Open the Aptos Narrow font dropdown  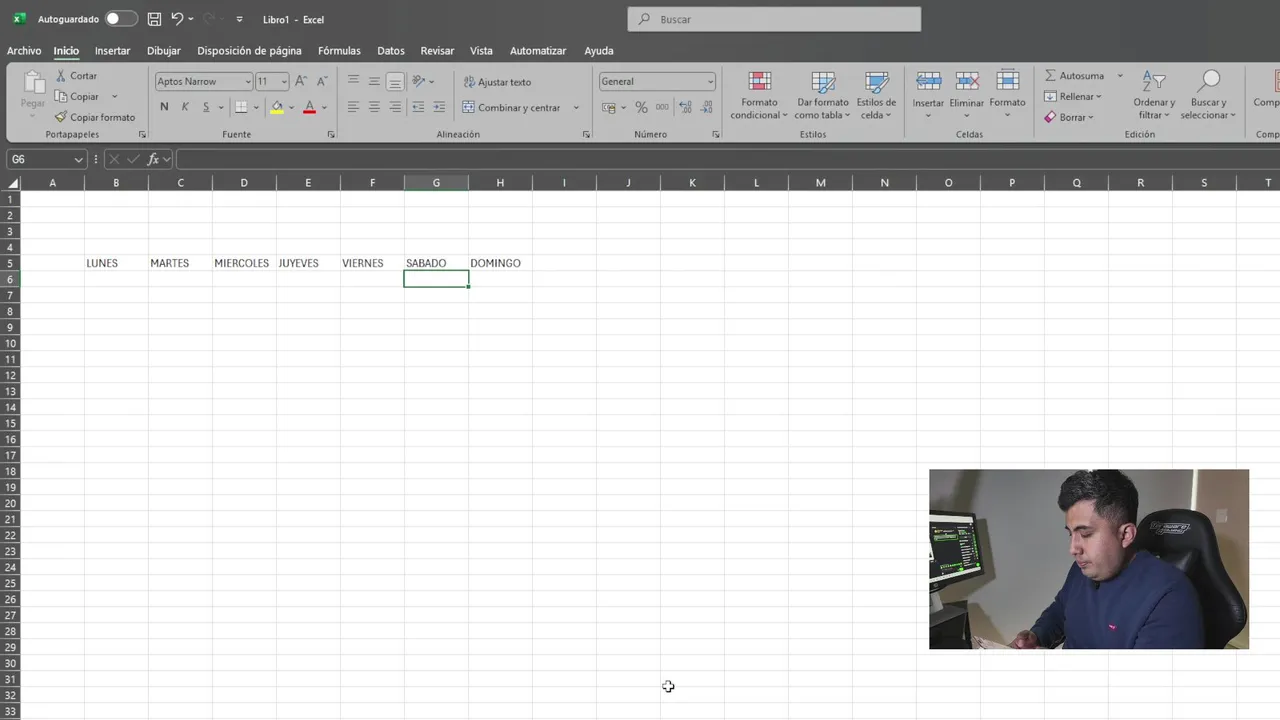248,82
